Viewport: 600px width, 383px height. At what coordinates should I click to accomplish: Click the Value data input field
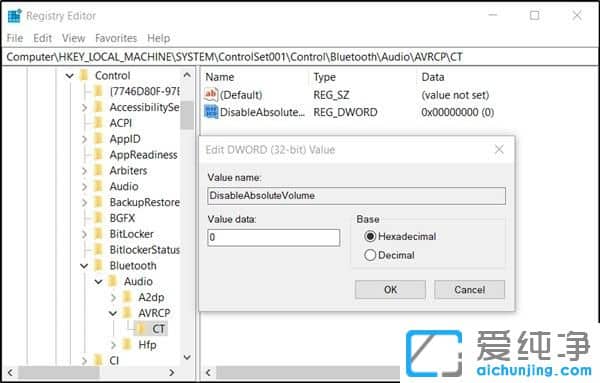[x=274, y=238]
